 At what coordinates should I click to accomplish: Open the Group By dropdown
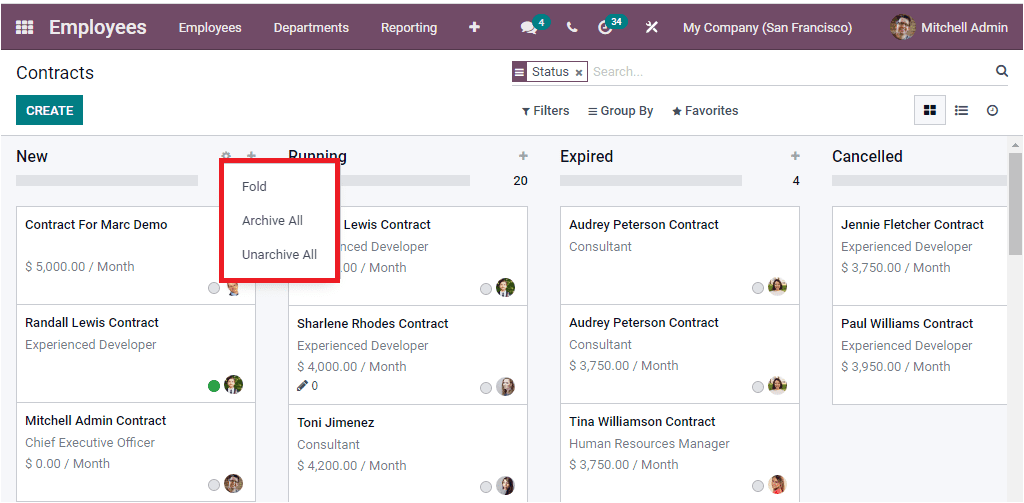[x=620, y=111]
